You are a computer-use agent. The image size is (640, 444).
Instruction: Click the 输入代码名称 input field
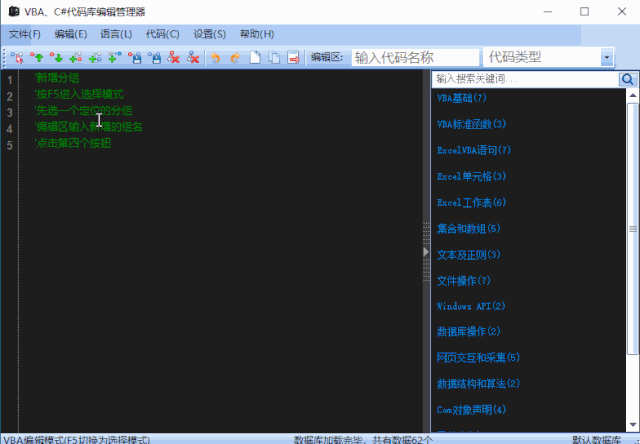click(x=415, y=58)
